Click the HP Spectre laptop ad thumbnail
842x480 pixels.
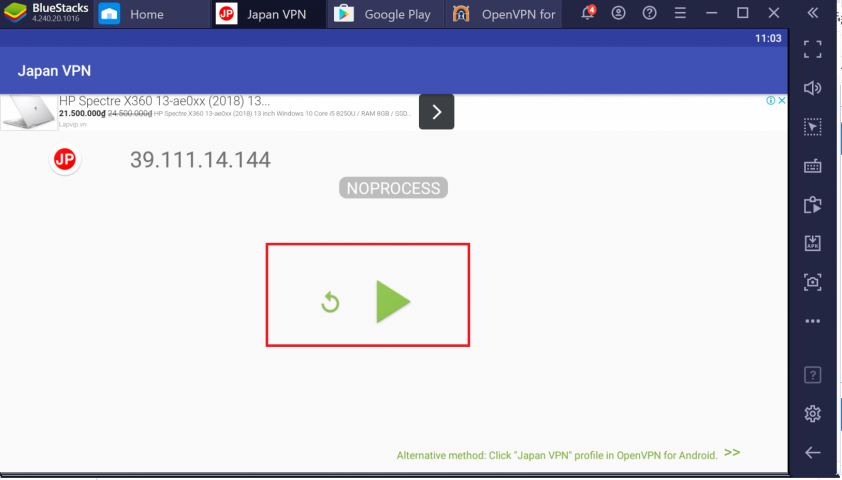click(x=28, y=112)
